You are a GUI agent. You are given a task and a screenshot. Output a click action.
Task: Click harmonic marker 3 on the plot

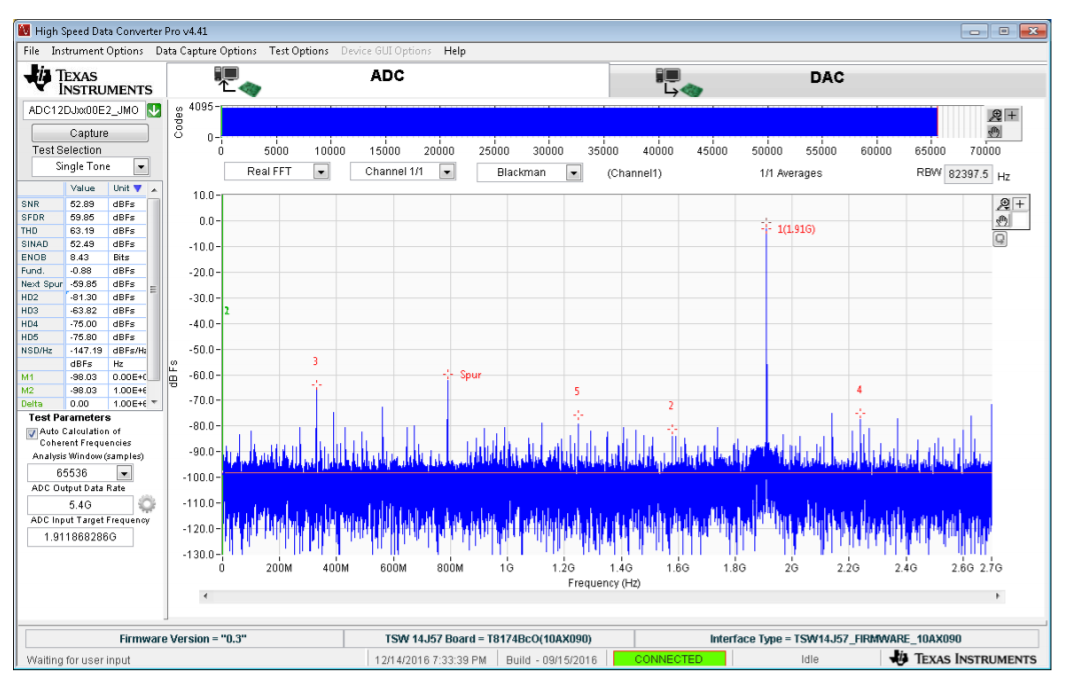[316, 384]
